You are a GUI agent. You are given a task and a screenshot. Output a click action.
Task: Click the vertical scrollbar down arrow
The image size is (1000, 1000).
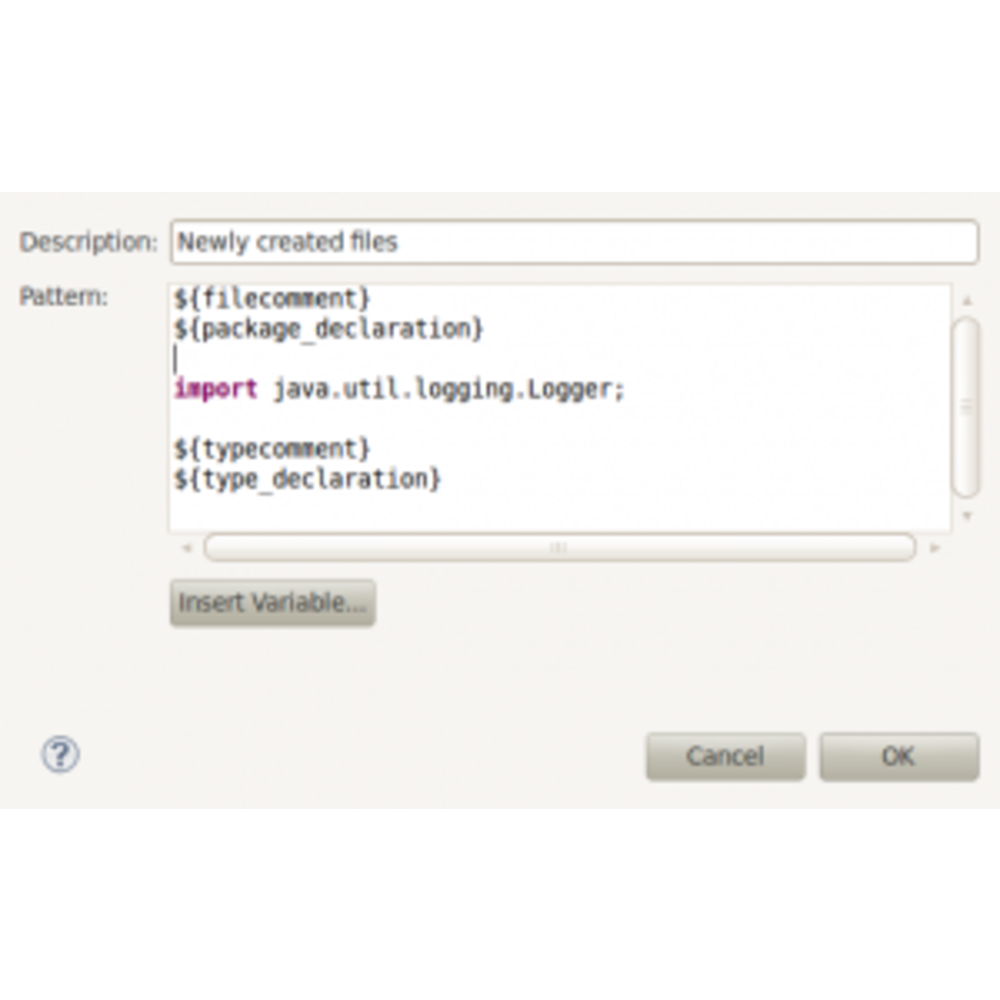tap(966, 516)
